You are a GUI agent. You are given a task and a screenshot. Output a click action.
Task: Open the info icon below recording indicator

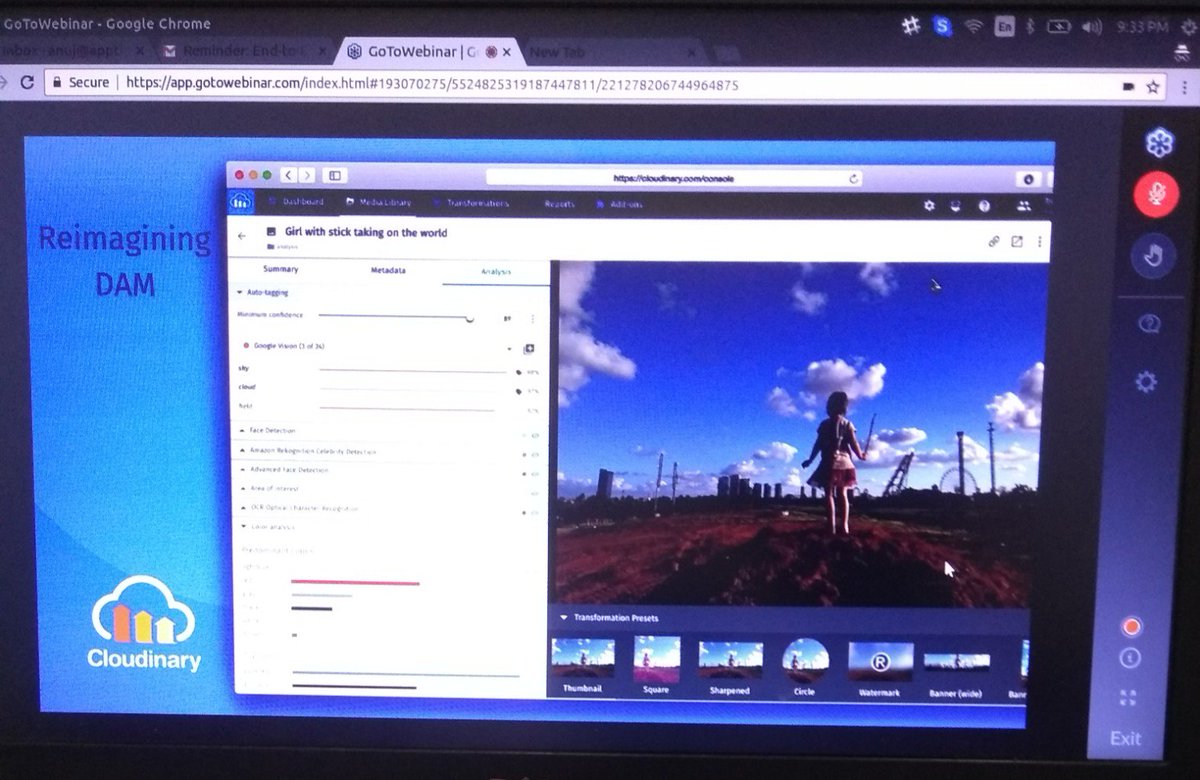[x=1129, y=658]
